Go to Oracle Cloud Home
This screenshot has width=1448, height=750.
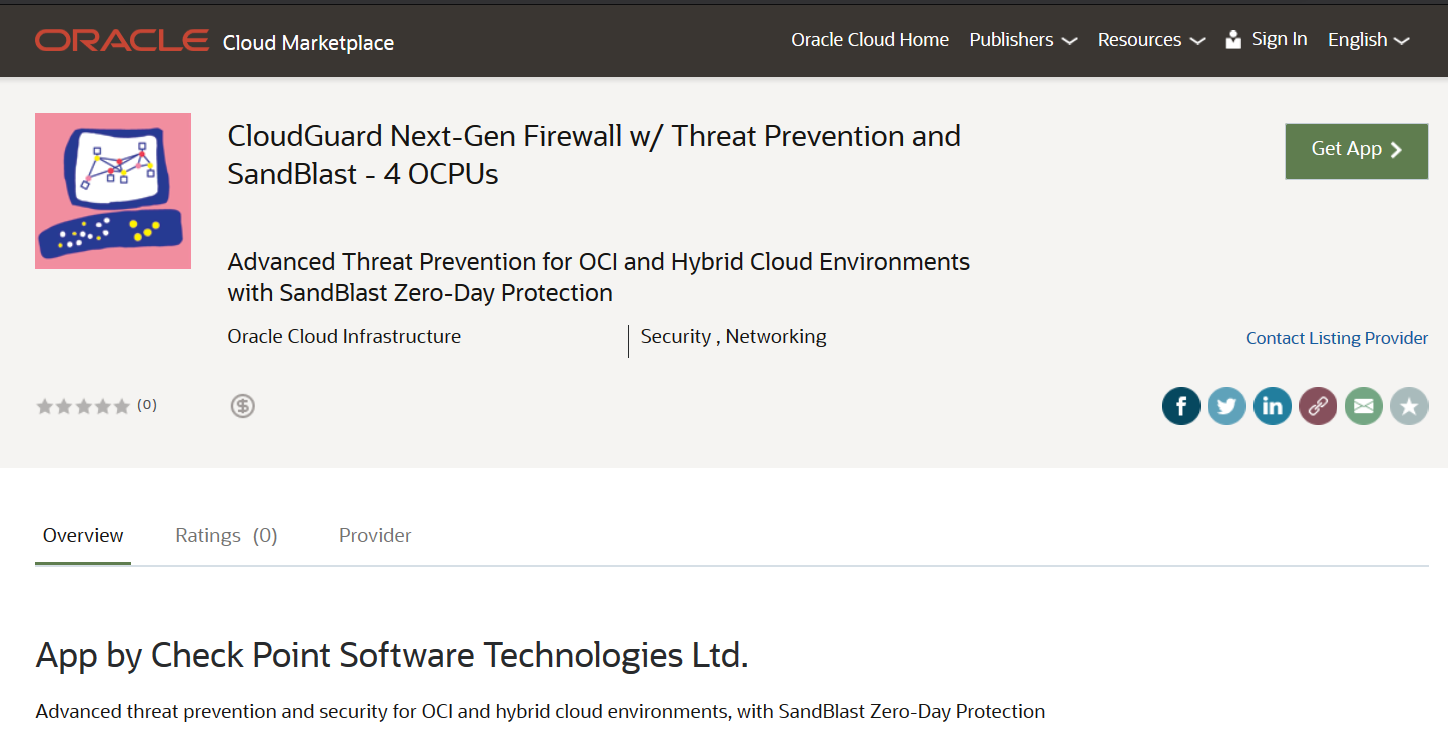pos(870,40)
